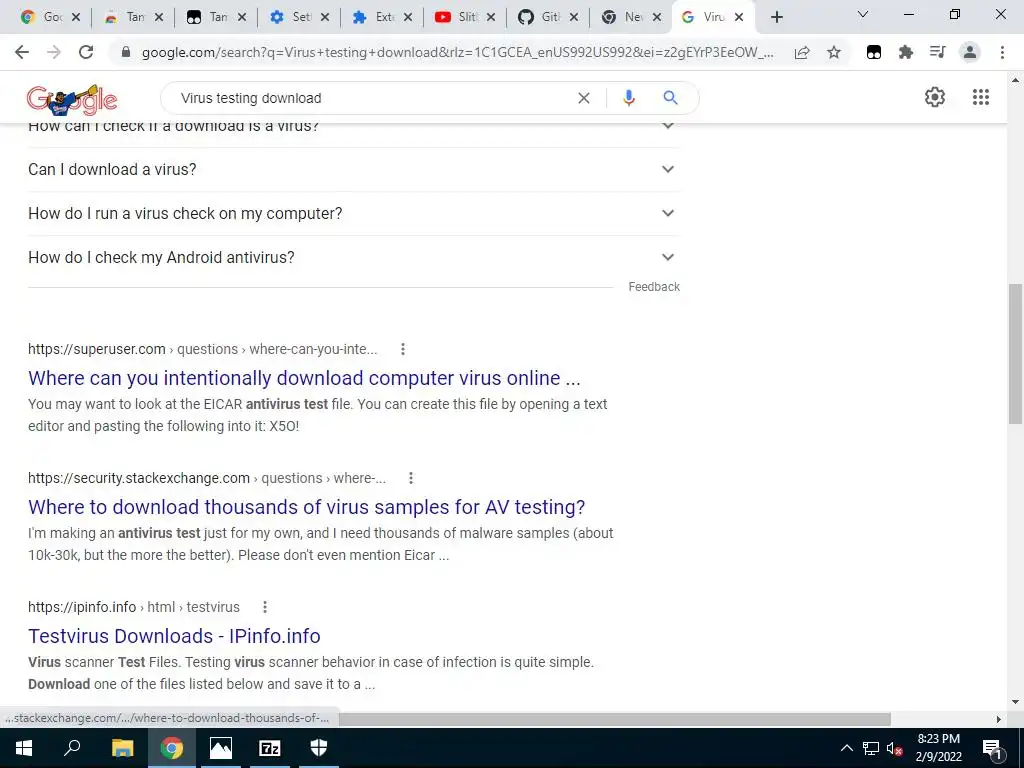Image resolution: width=1024 pixels, height=768 pixels.
Task: Close the GitHub tab
Action: (574, 17)
